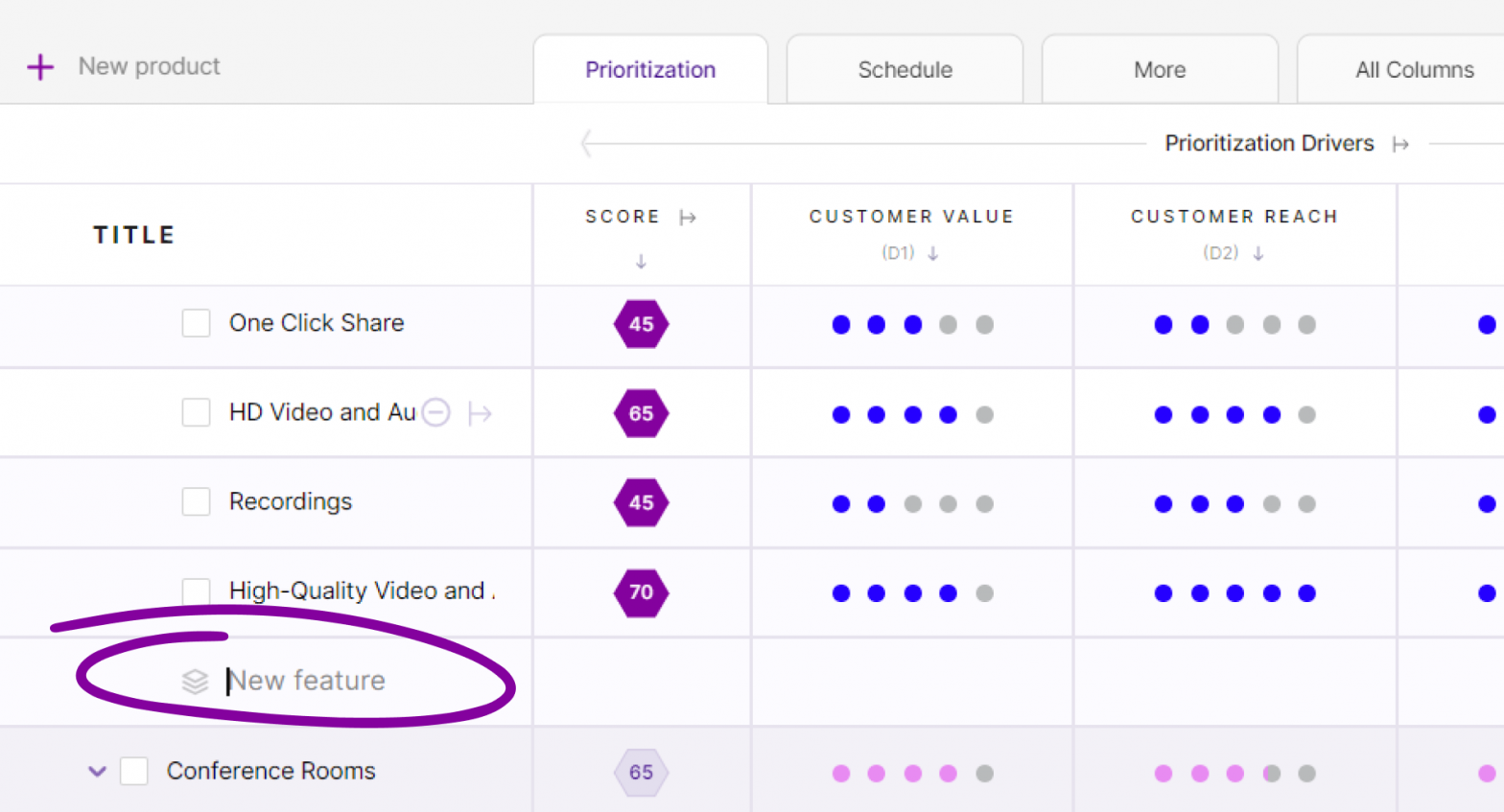This screenshot has width=1504, height=812.
Task: Sort by Customer Value using its down arrow
Action: tap(932, 254)
